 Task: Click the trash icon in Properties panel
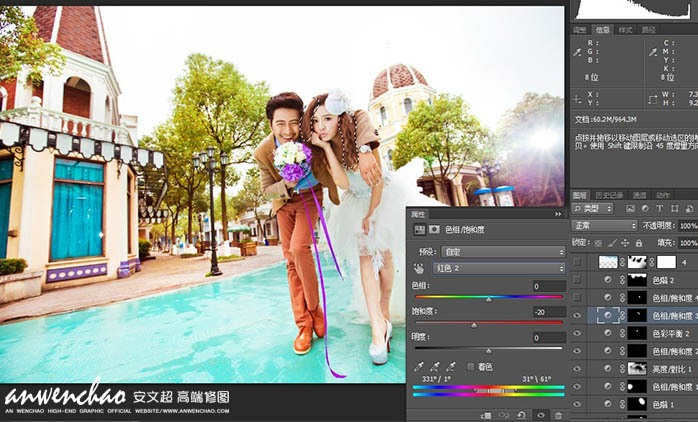point(558,415)
